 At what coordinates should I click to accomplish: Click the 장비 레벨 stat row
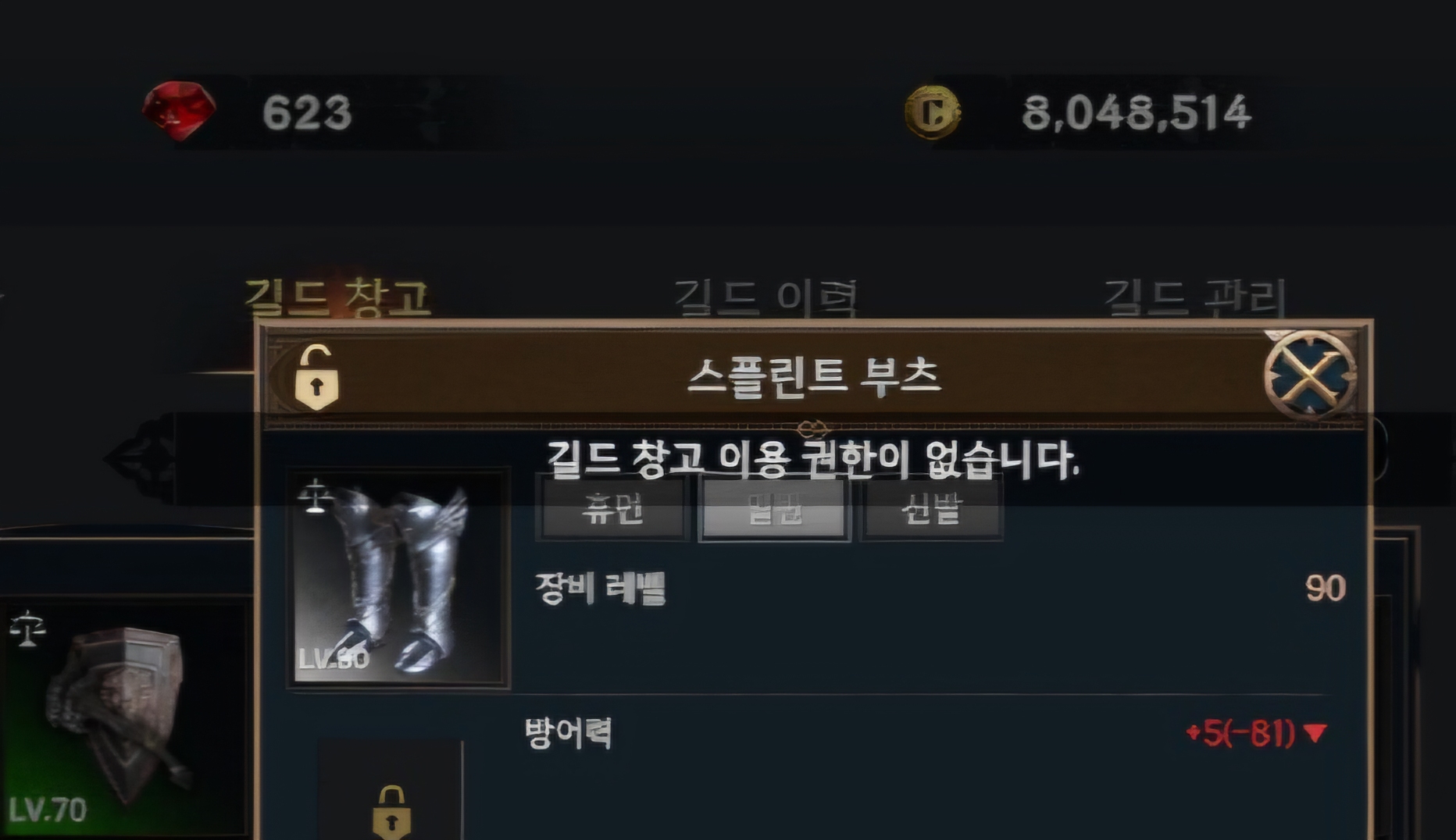click(x=940, y=589)
